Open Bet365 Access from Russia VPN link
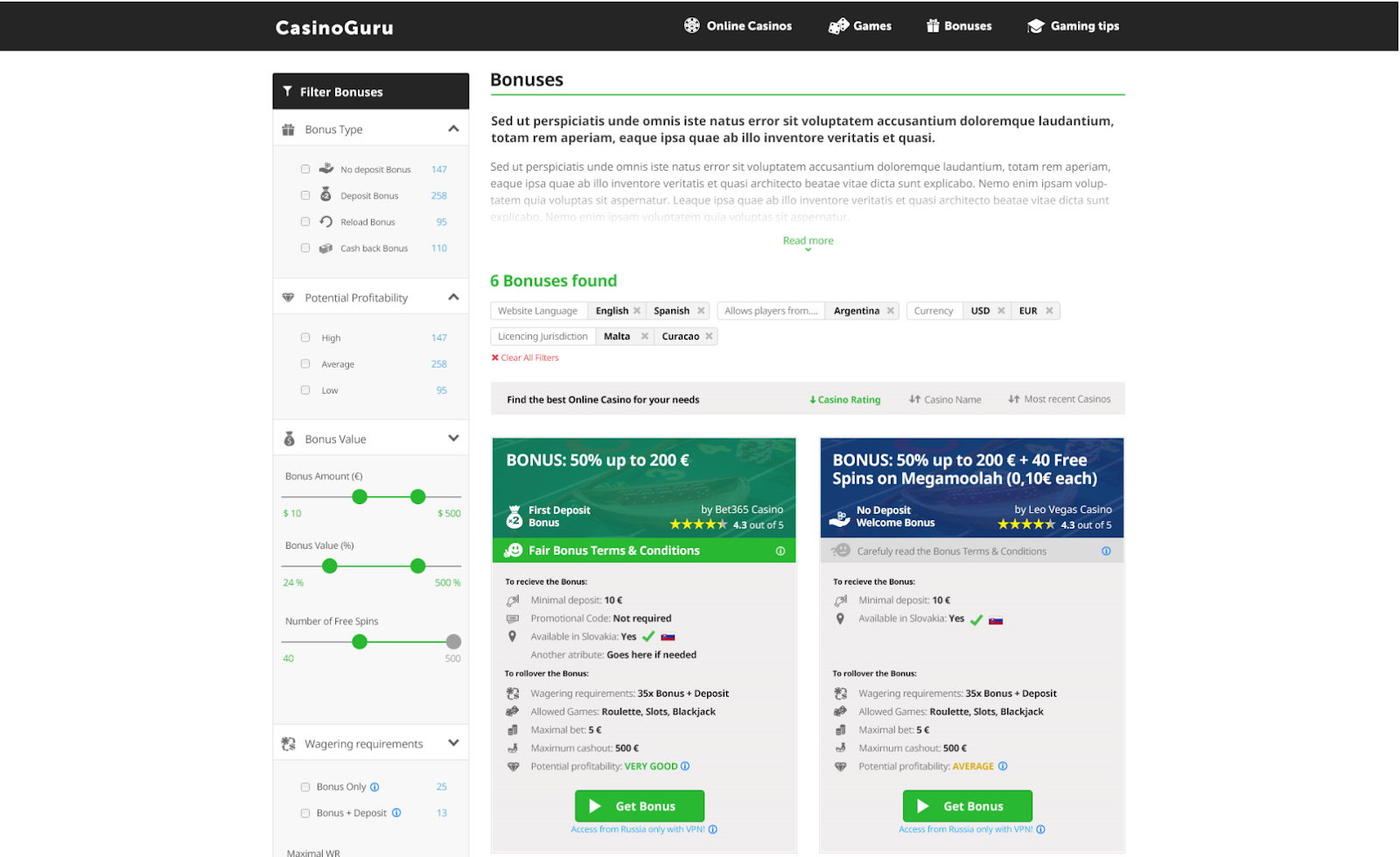1400x857 pixels. coord(638,829)
